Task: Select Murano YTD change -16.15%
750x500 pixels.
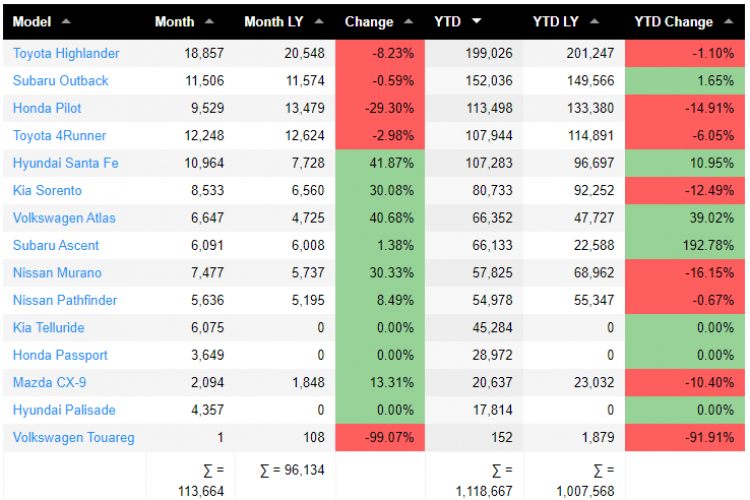Action: click(x=684, y=273)
